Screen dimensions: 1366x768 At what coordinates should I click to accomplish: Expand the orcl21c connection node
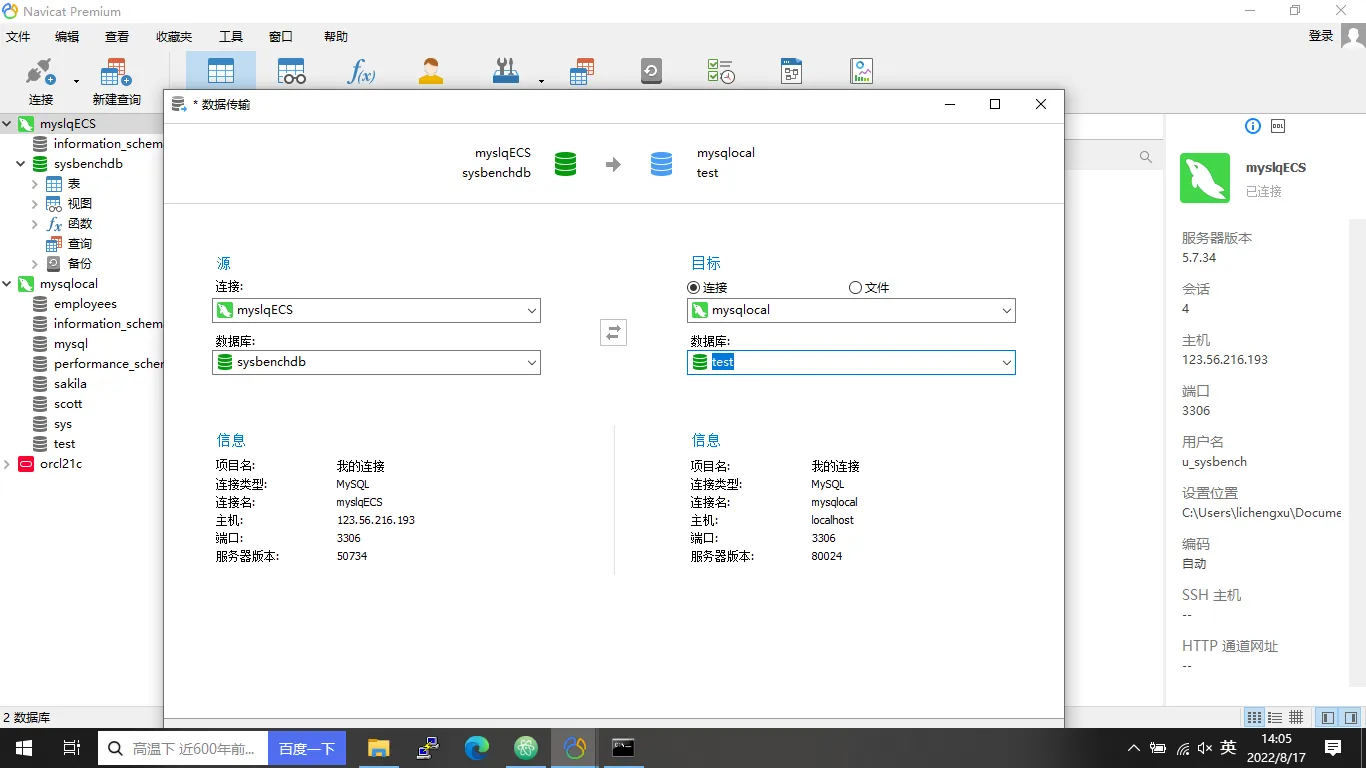coord(7,464)
